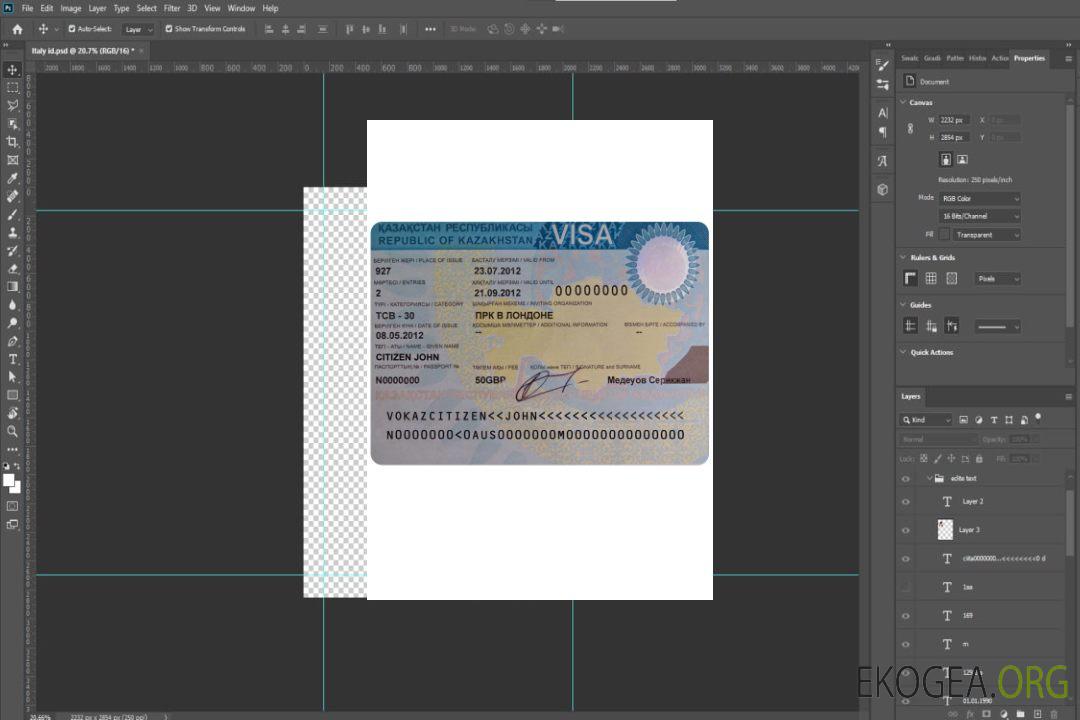Screen dimensions: 1080x720
Task: Click the canvas Fill color swatch
Action: 944,235
